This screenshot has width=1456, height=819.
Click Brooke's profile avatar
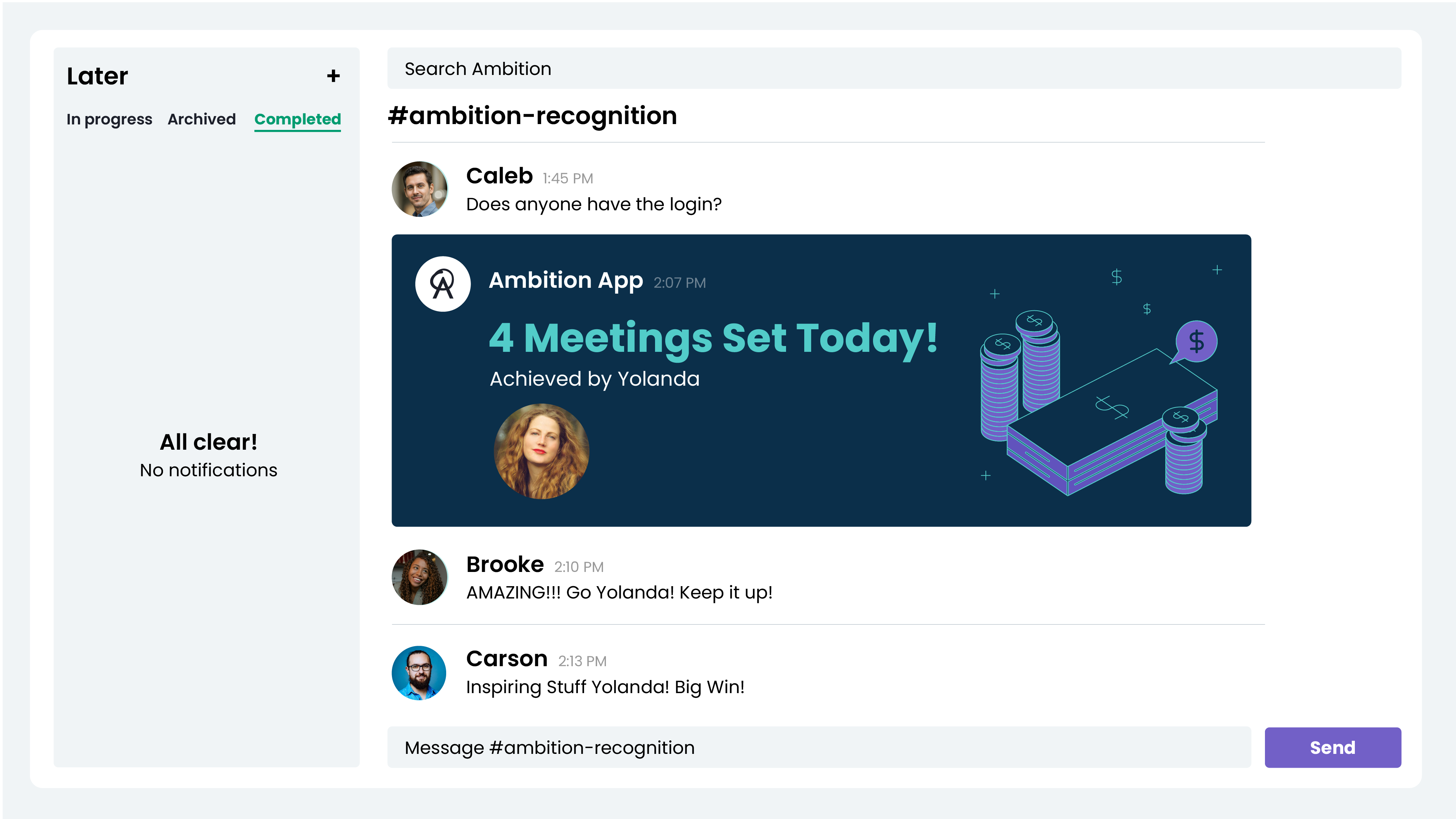419,577
